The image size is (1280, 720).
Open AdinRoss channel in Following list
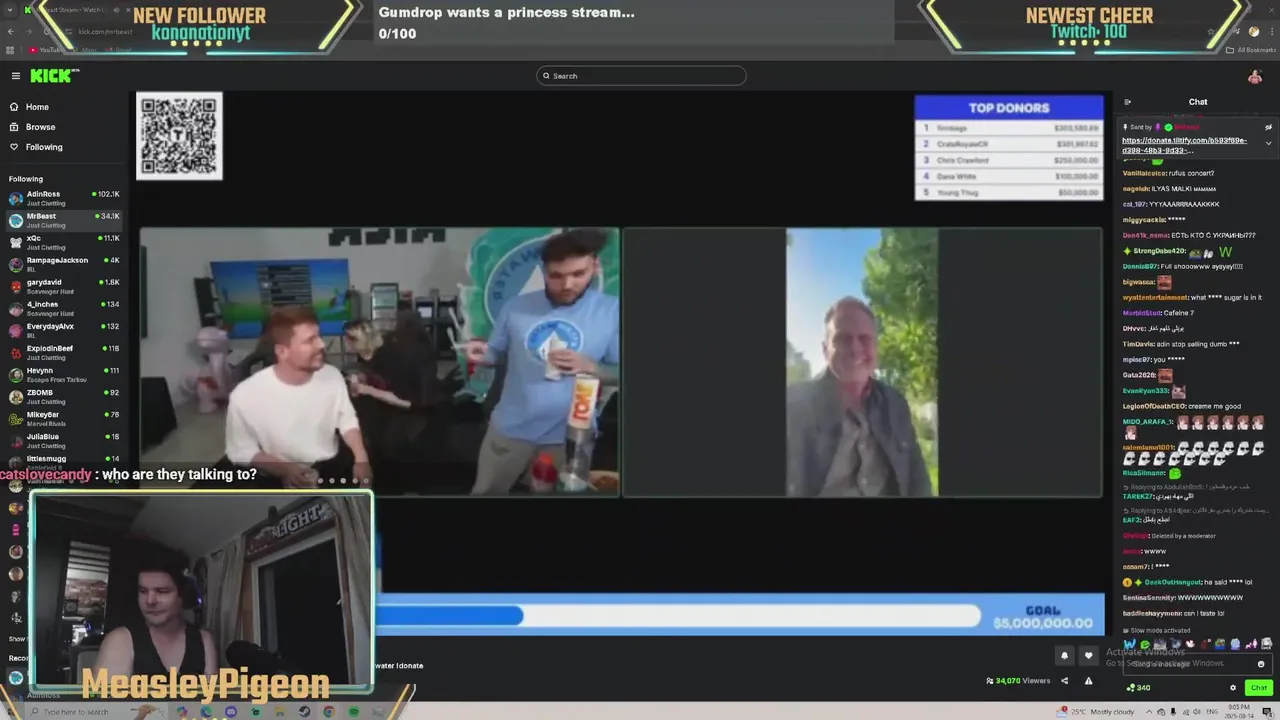pos(64,198)
